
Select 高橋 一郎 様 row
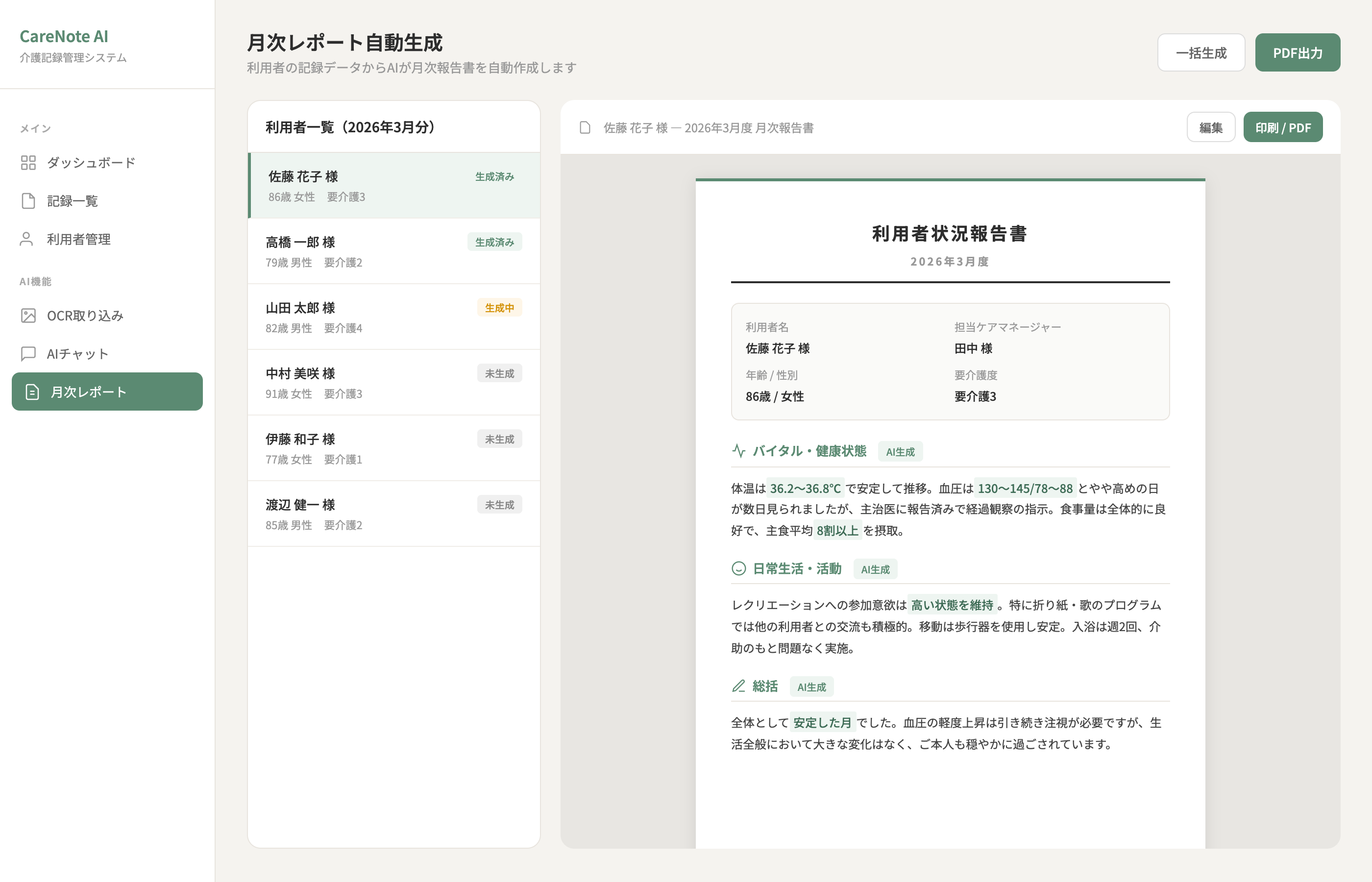point(394,251)
